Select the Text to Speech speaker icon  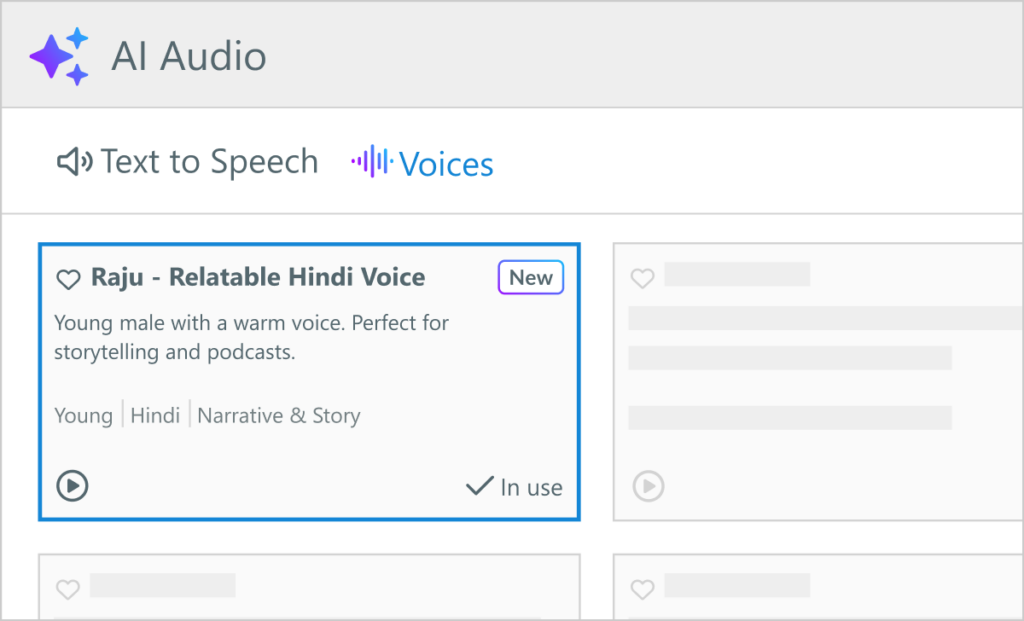[75, 160]
